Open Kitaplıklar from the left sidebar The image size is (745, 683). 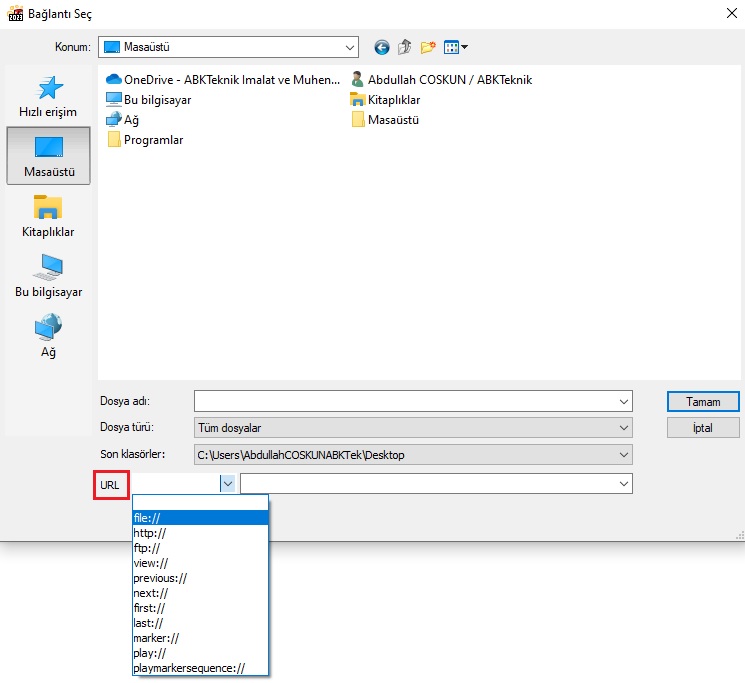pyautogui.click(x=48, y=215)
